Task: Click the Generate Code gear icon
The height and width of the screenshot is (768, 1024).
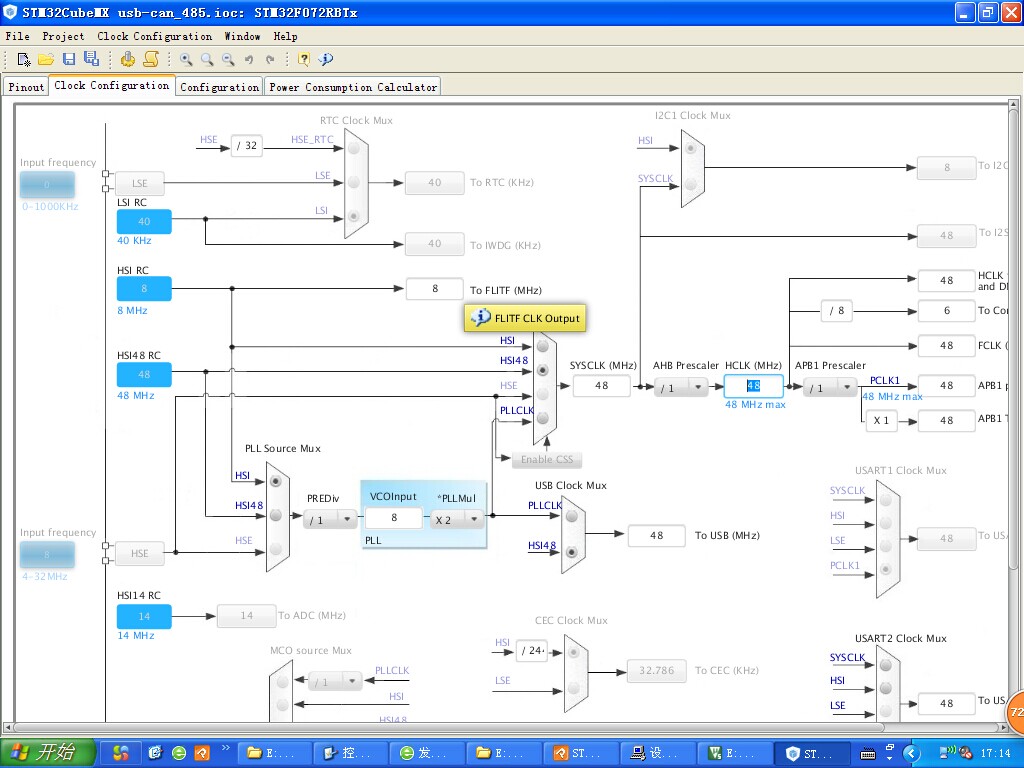Action: pos(128,59)
